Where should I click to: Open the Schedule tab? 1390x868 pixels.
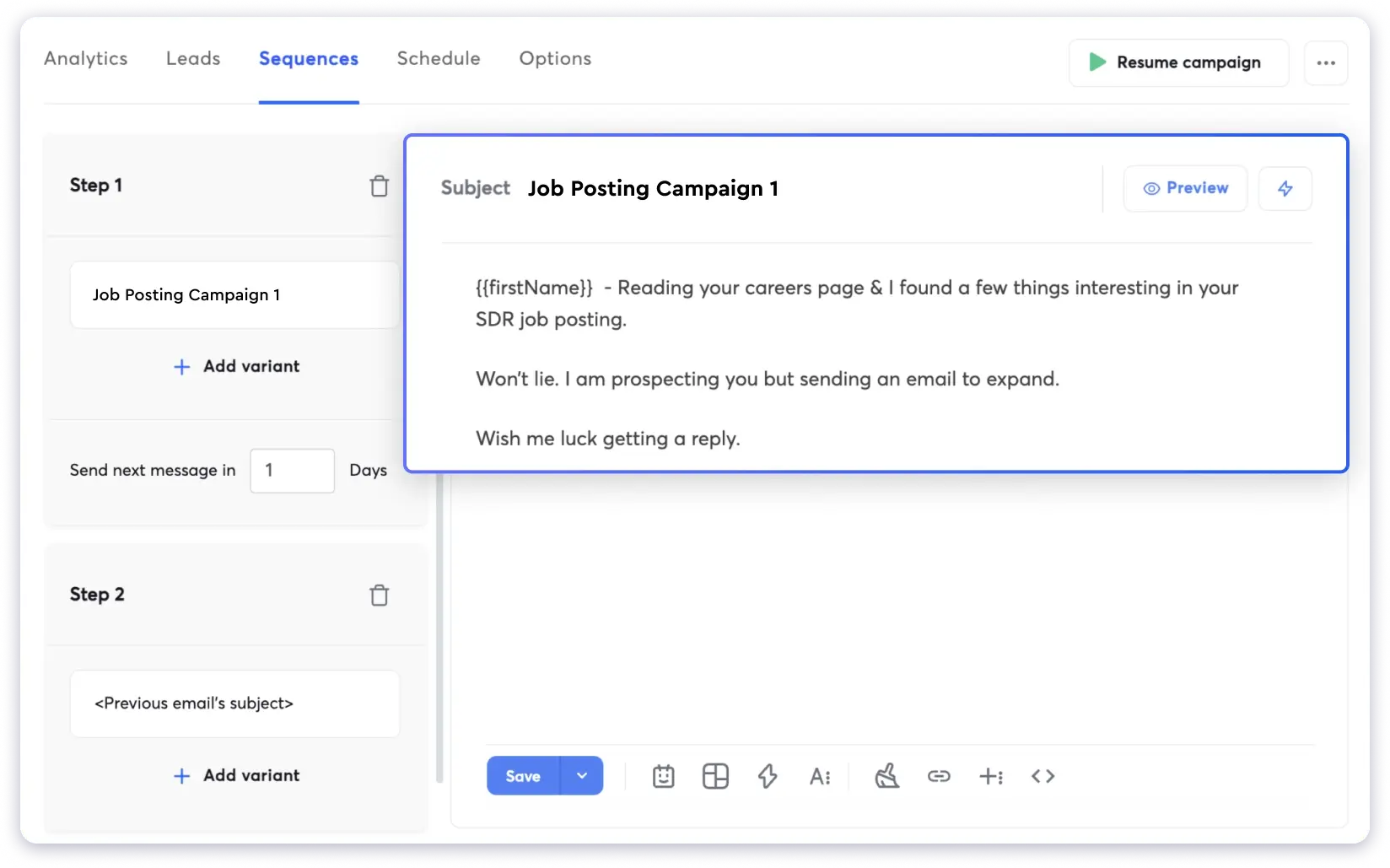438,58
